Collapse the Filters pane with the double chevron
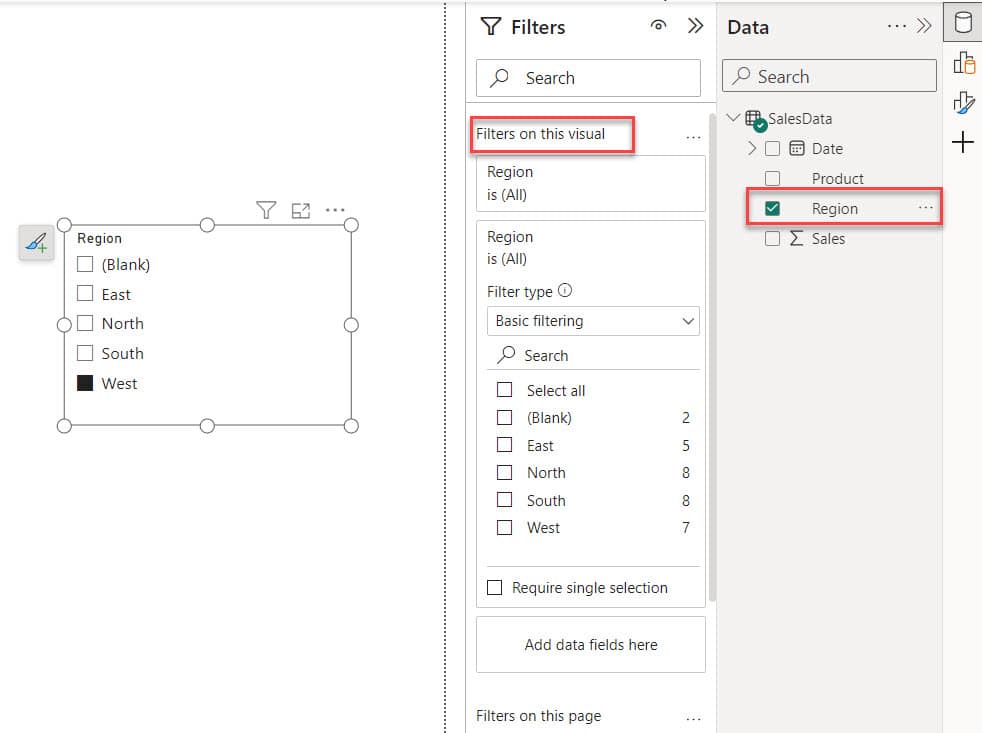The height and width of the screenshot is (733, 982). [x=695, y=26]
